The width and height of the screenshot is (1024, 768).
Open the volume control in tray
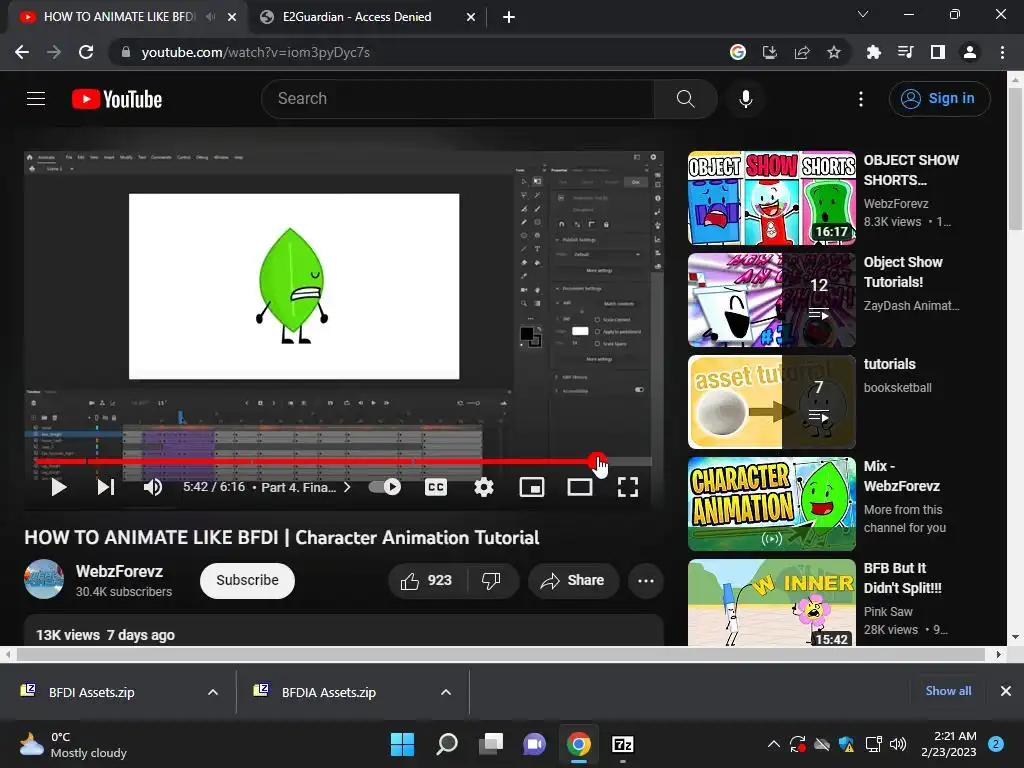click(898, 744)
